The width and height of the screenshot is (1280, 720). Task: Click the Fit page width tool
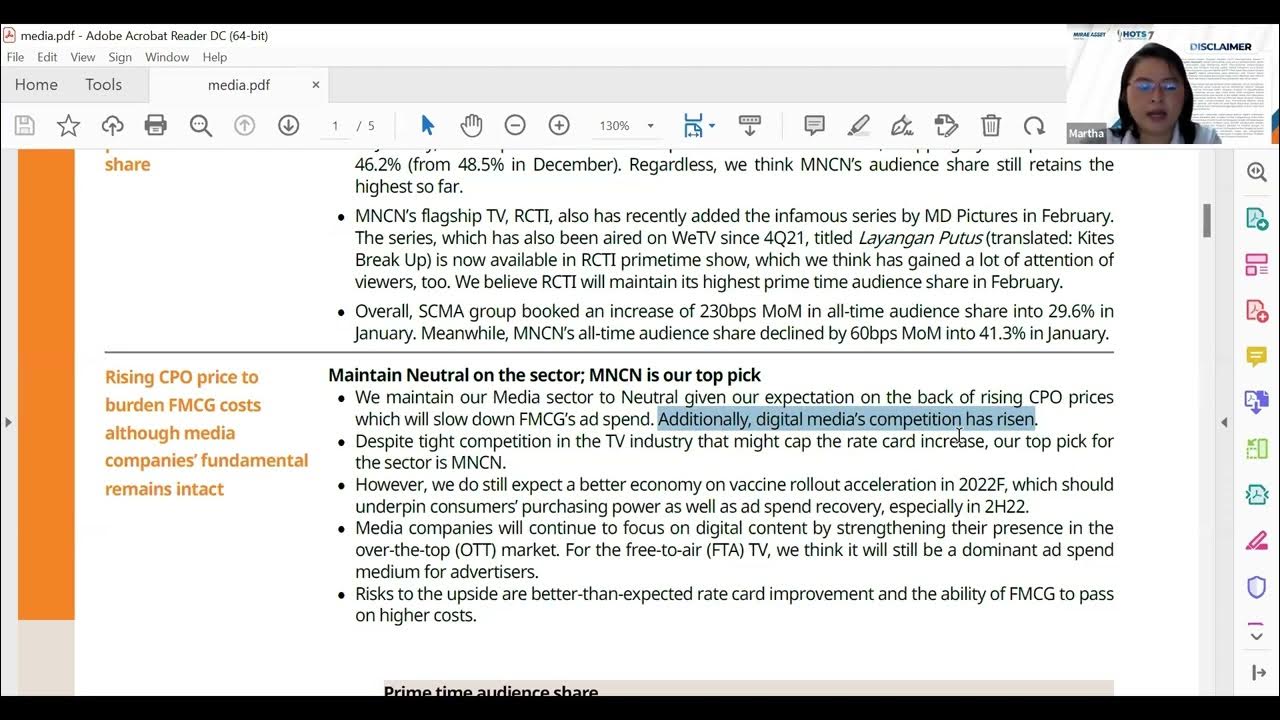click(x=693, y=125)
